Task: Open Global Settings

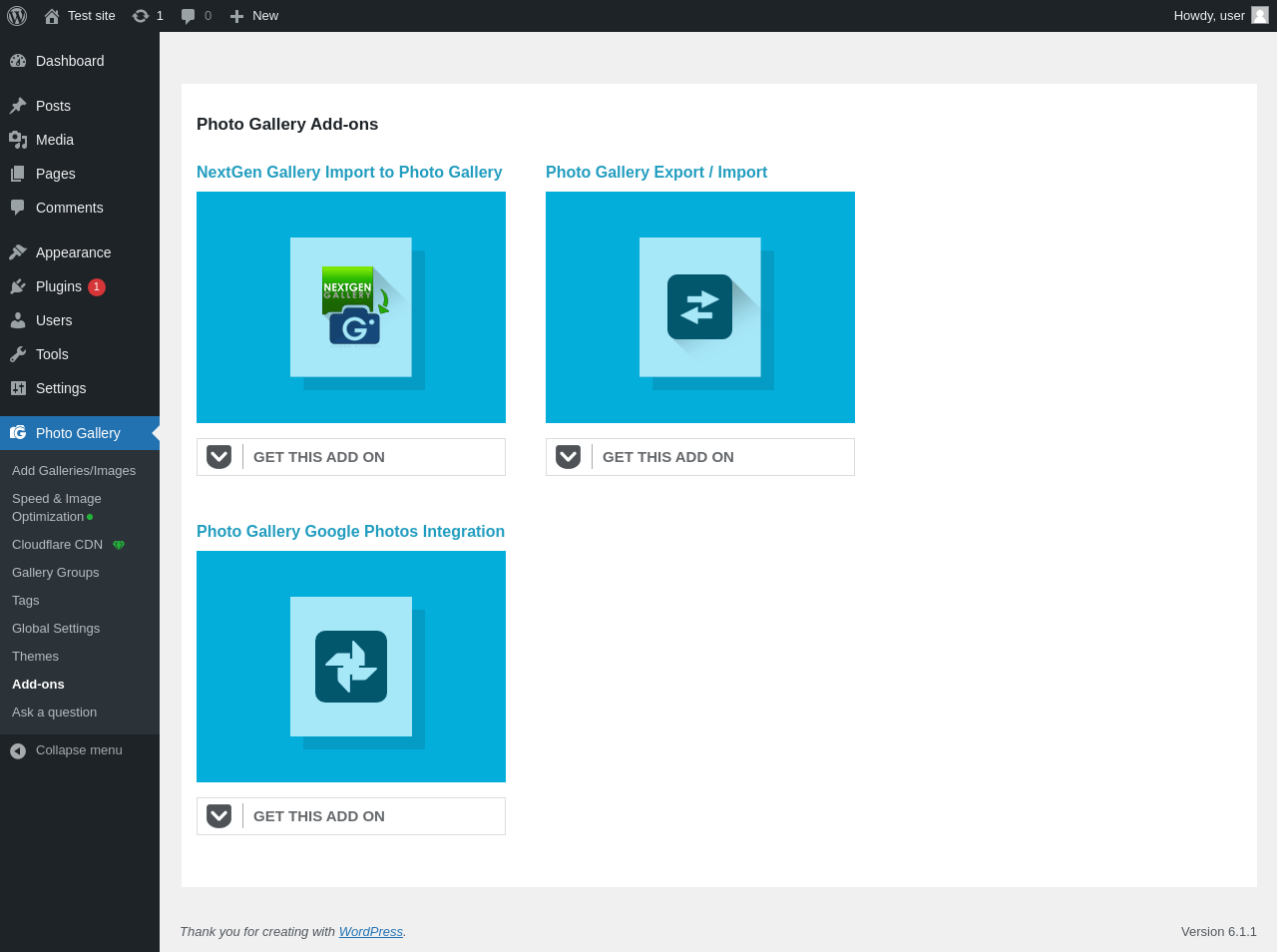Action: point(80,629)
